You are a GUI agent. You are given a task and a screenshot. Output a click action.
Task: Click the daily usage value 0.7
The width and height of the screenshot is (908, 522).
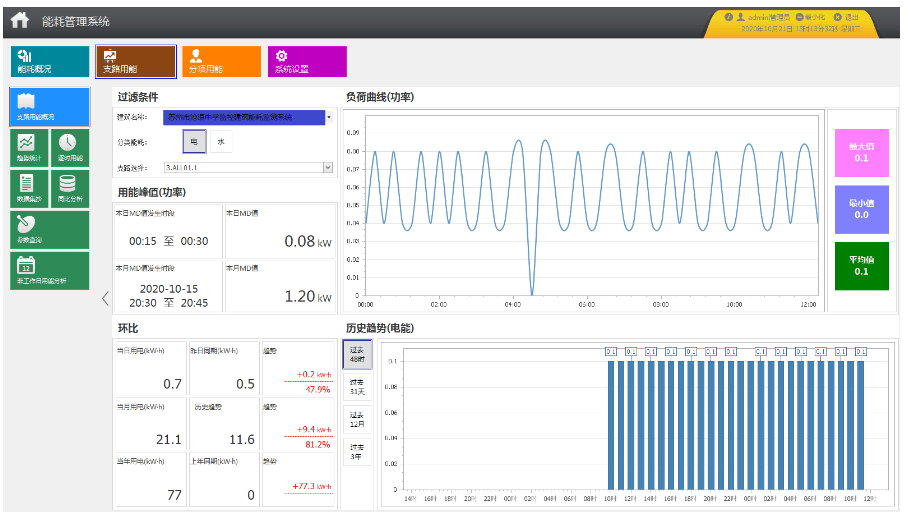tap(173, 384)
